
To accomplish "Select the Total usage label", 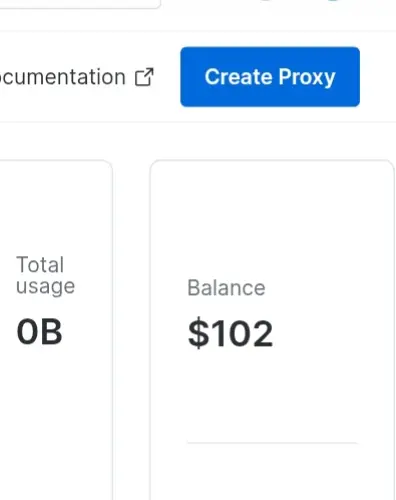I will (45, 275).
